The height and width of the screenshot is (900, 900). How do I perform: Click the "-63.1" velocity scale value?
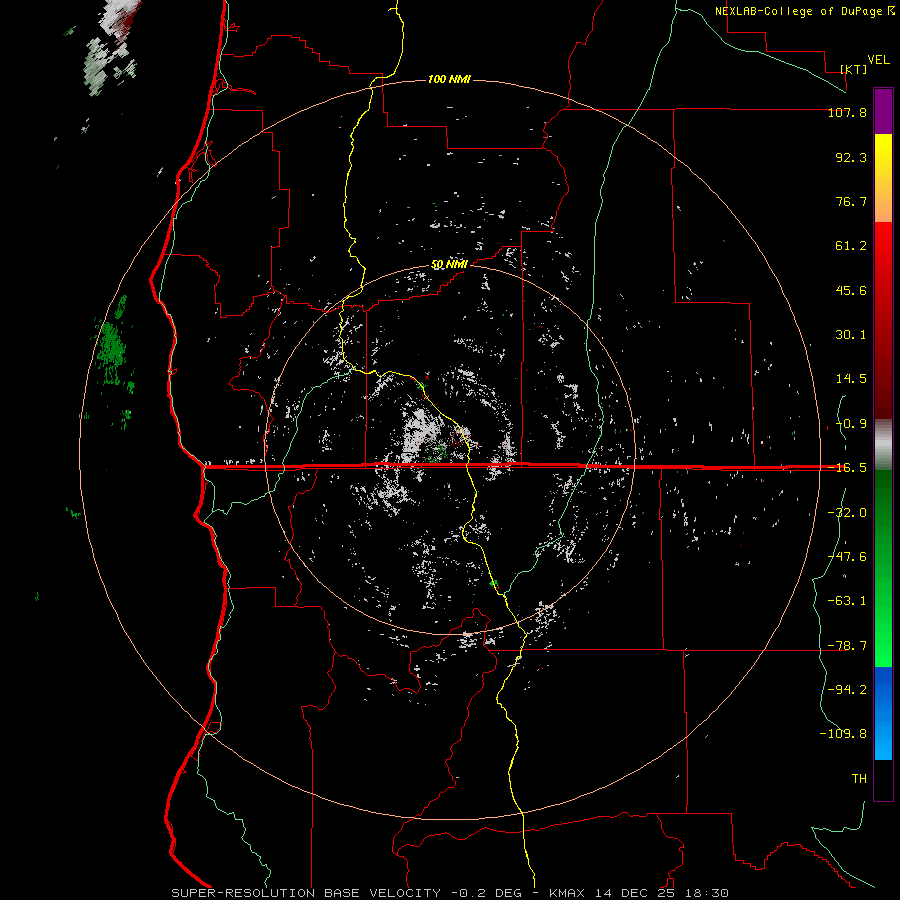click(847, 601)
